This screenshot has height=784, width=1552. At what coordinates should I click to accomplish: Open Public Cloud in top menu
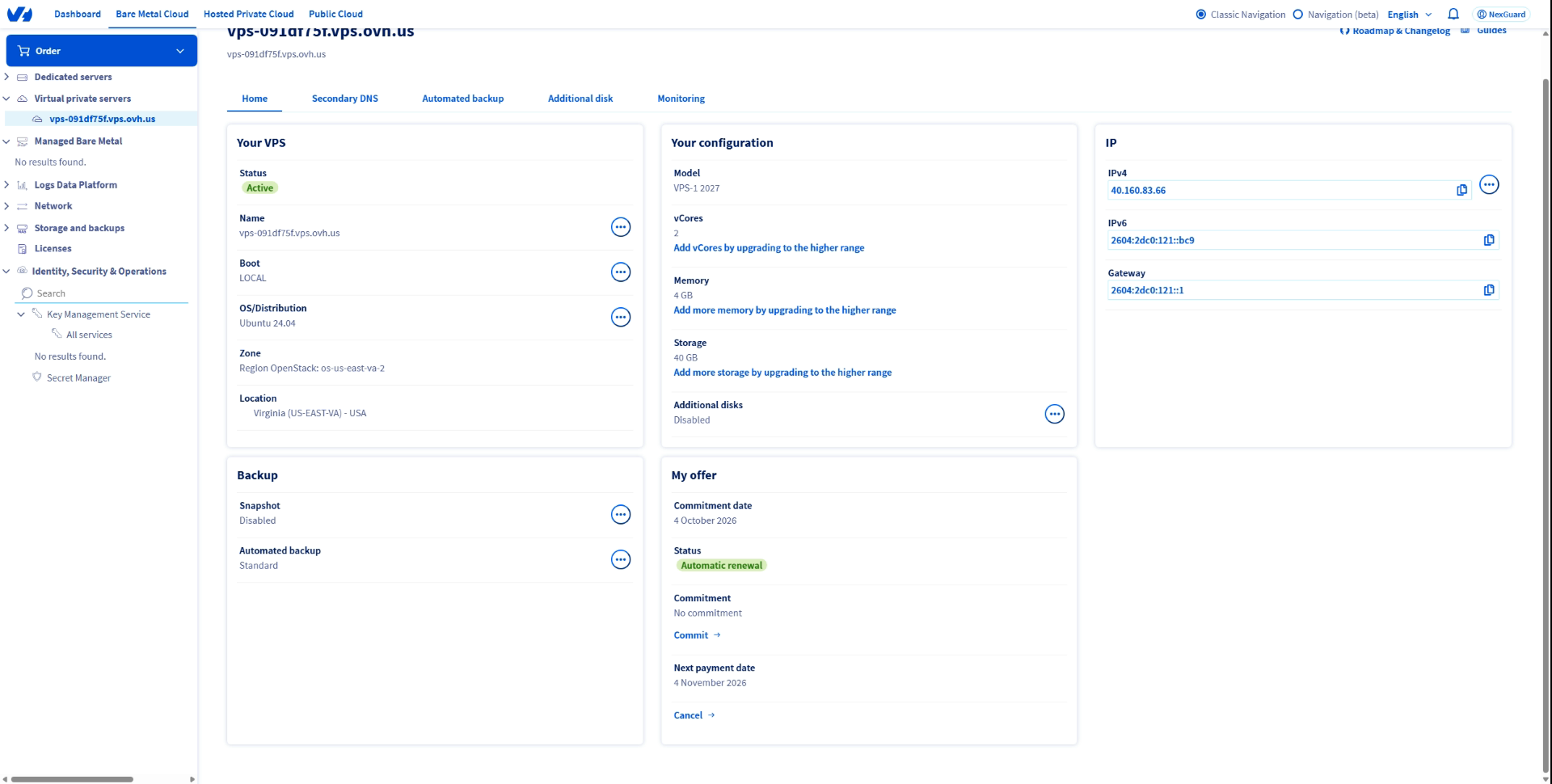click(335, 14)
